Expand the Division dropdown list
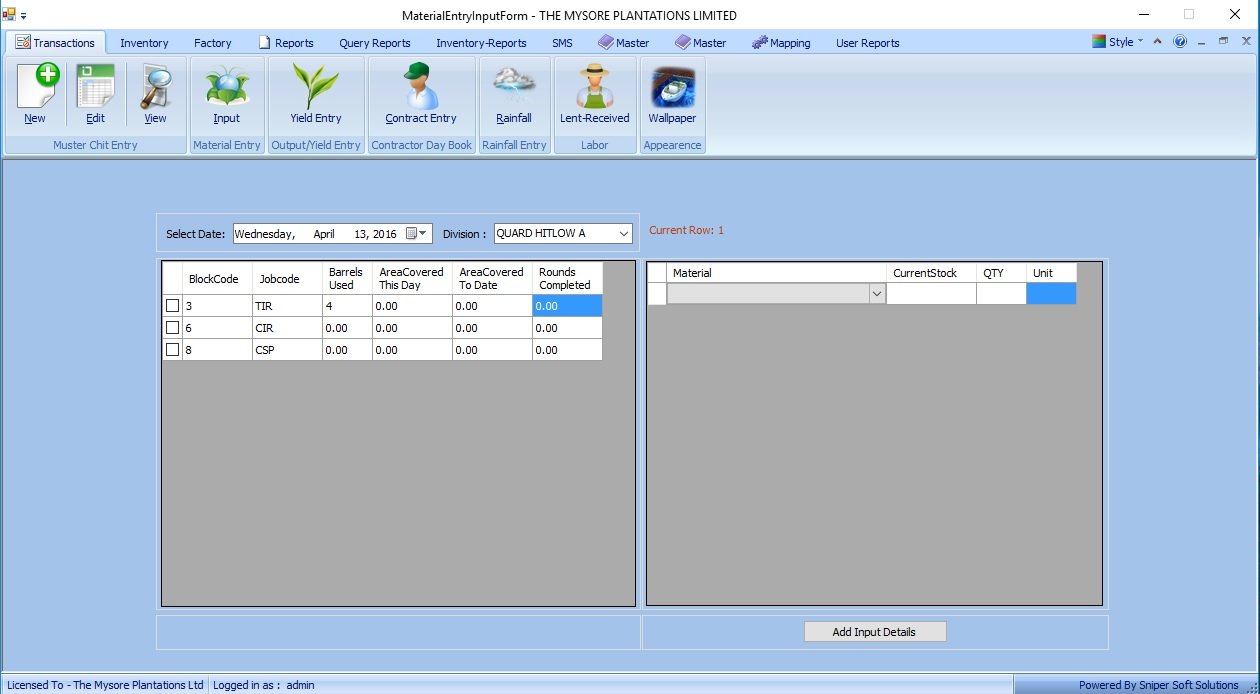Screen dimensions: 1260x694 (624, 234)
